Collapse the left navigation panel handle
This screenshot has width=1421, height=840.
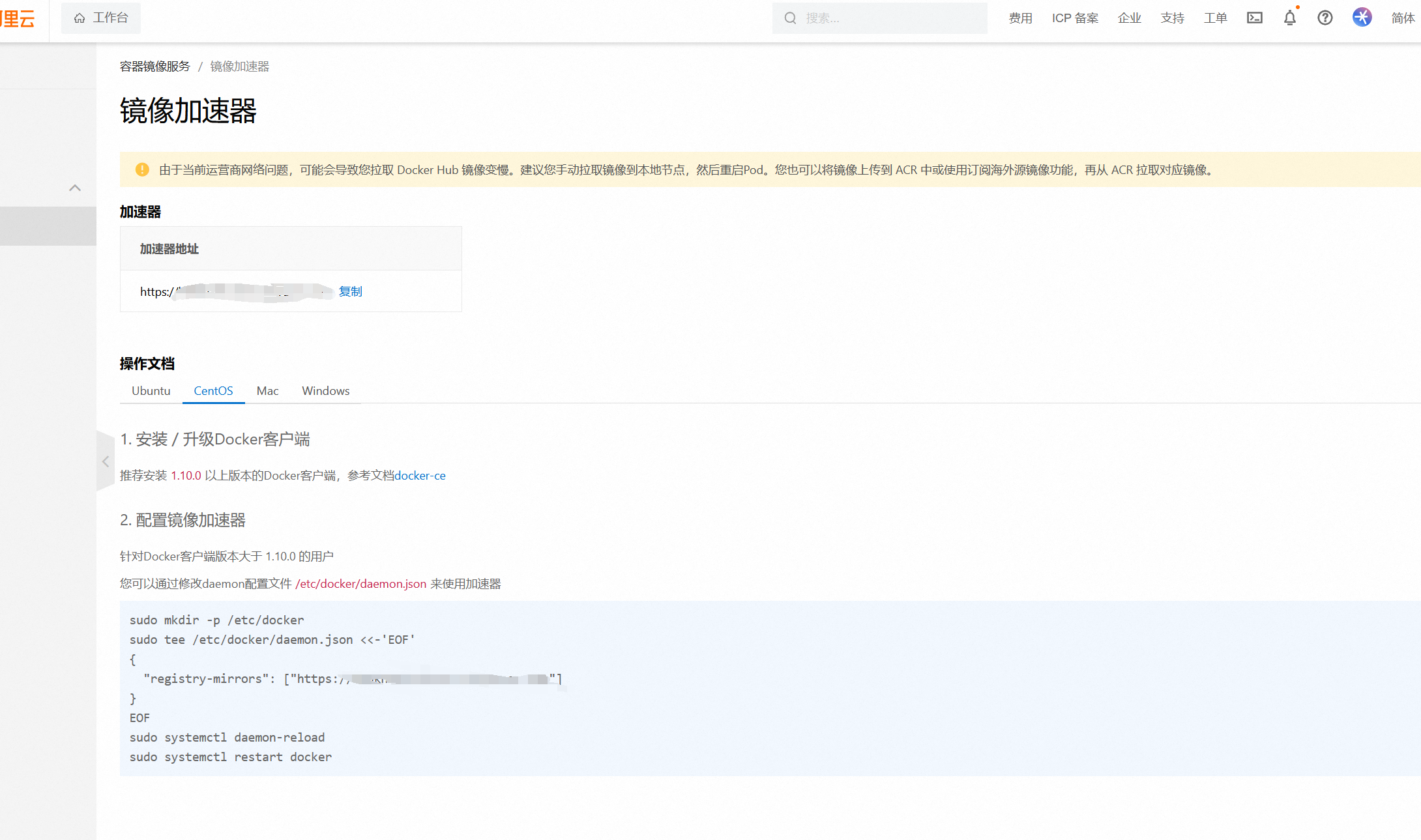[x=105, y=461]
